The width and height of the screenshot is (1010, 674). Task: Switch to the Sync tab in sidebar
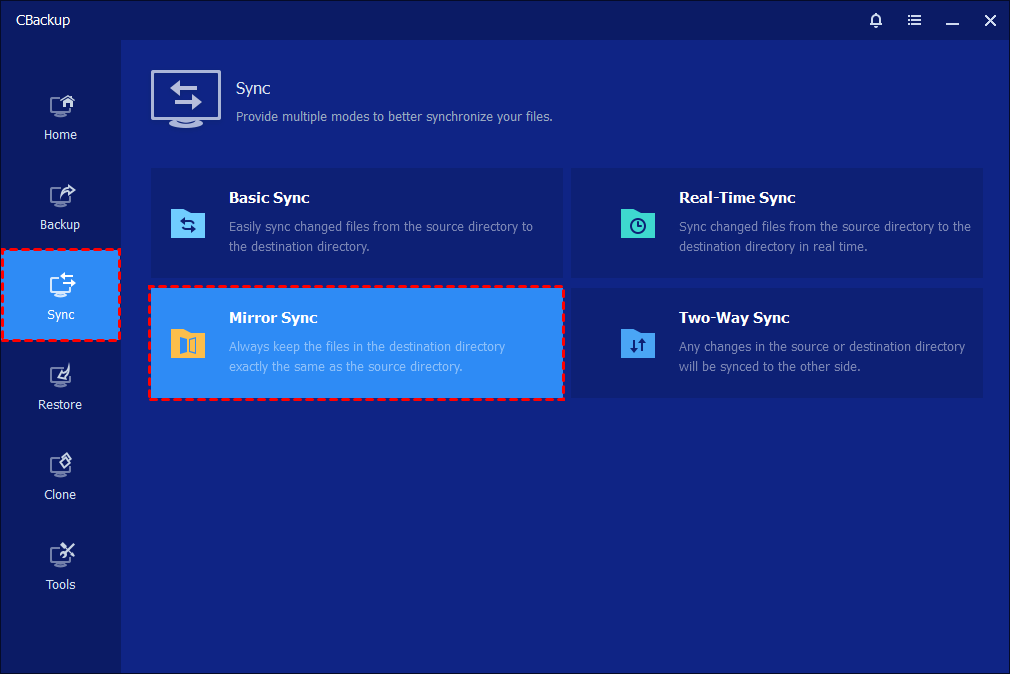point(61,295)
